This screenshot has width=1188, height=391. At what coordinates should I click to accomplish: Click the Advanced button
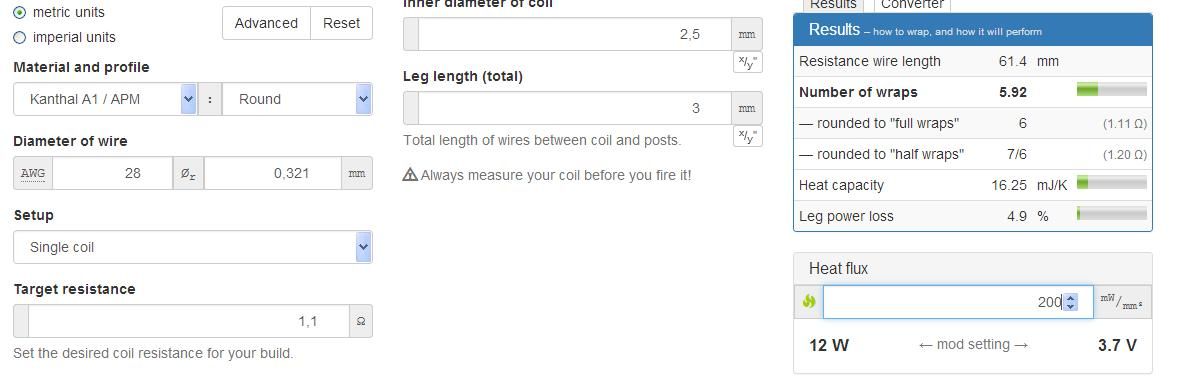tap(266, 23)
